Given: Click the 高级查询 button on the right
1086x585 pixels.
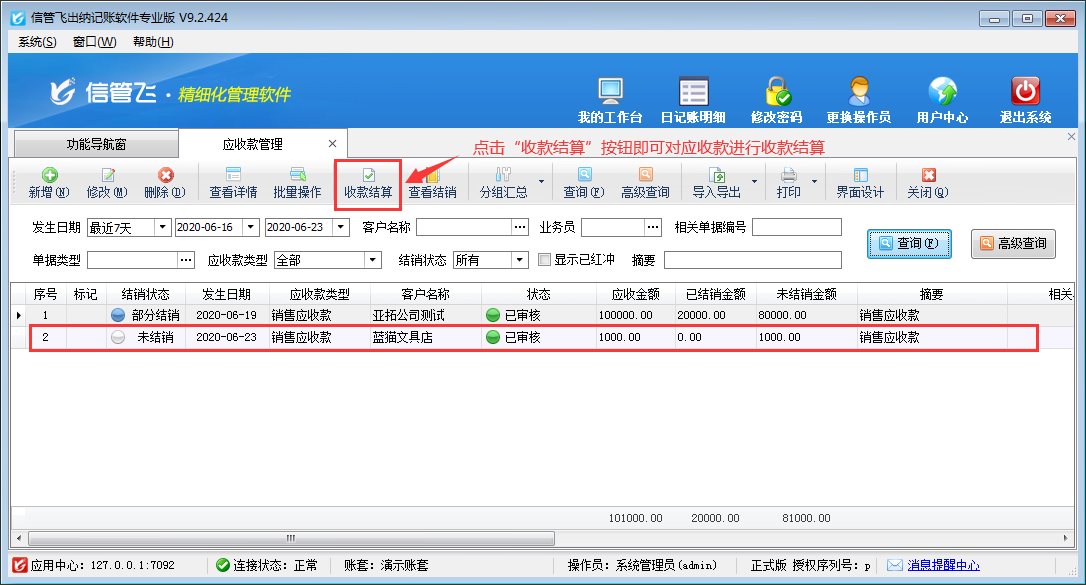Looking at the screenshot, I should pyautogui.click(x=1013, y=243).
